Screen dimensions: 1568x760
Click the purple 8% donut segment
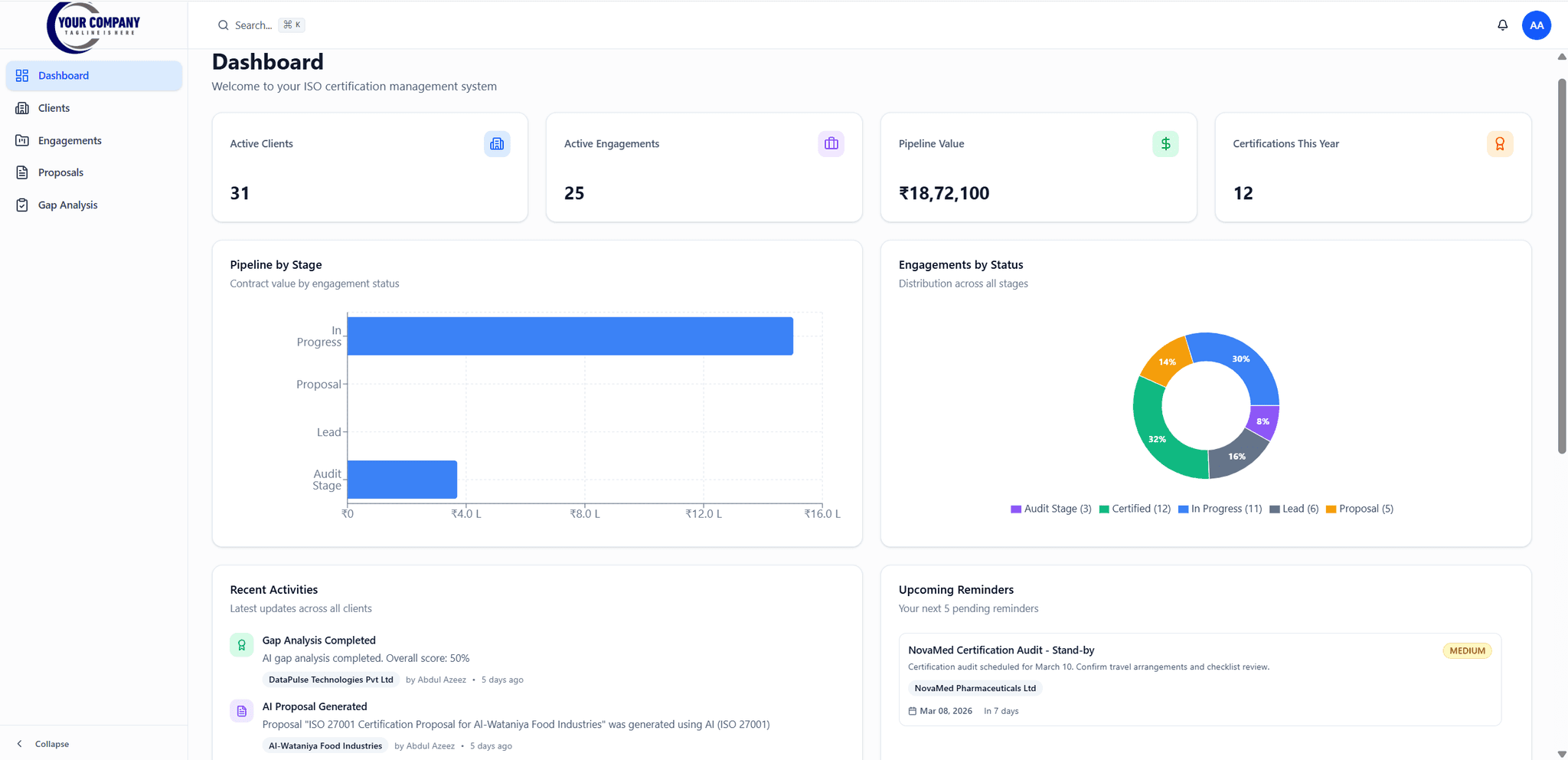1263,422
